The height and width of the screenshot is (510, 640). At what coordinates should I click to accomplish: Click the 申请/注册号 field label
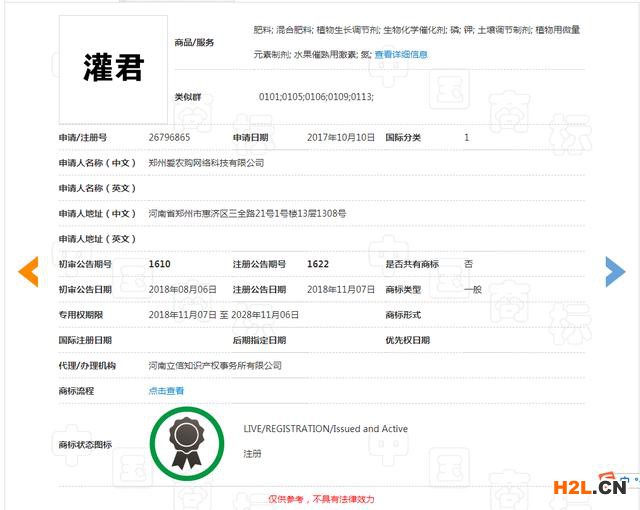coord(83,137)
